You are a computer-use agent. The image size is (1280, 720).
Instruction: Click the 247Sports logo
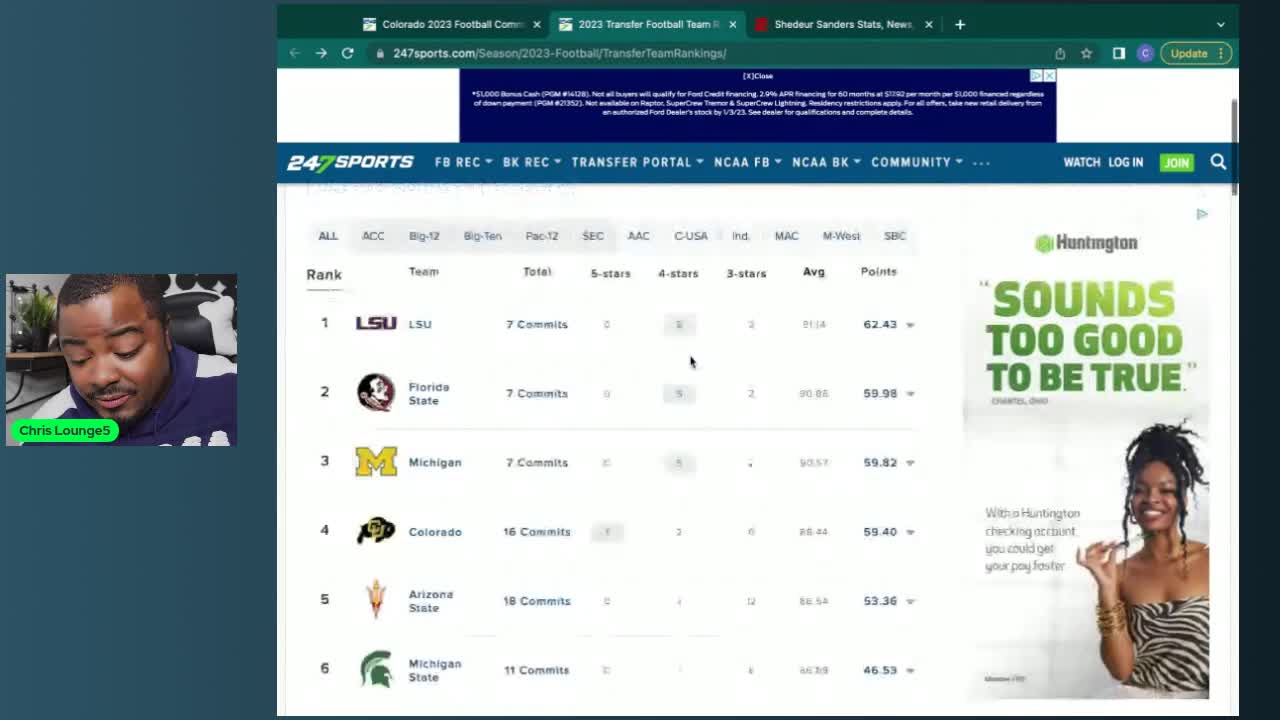point(350,162)
